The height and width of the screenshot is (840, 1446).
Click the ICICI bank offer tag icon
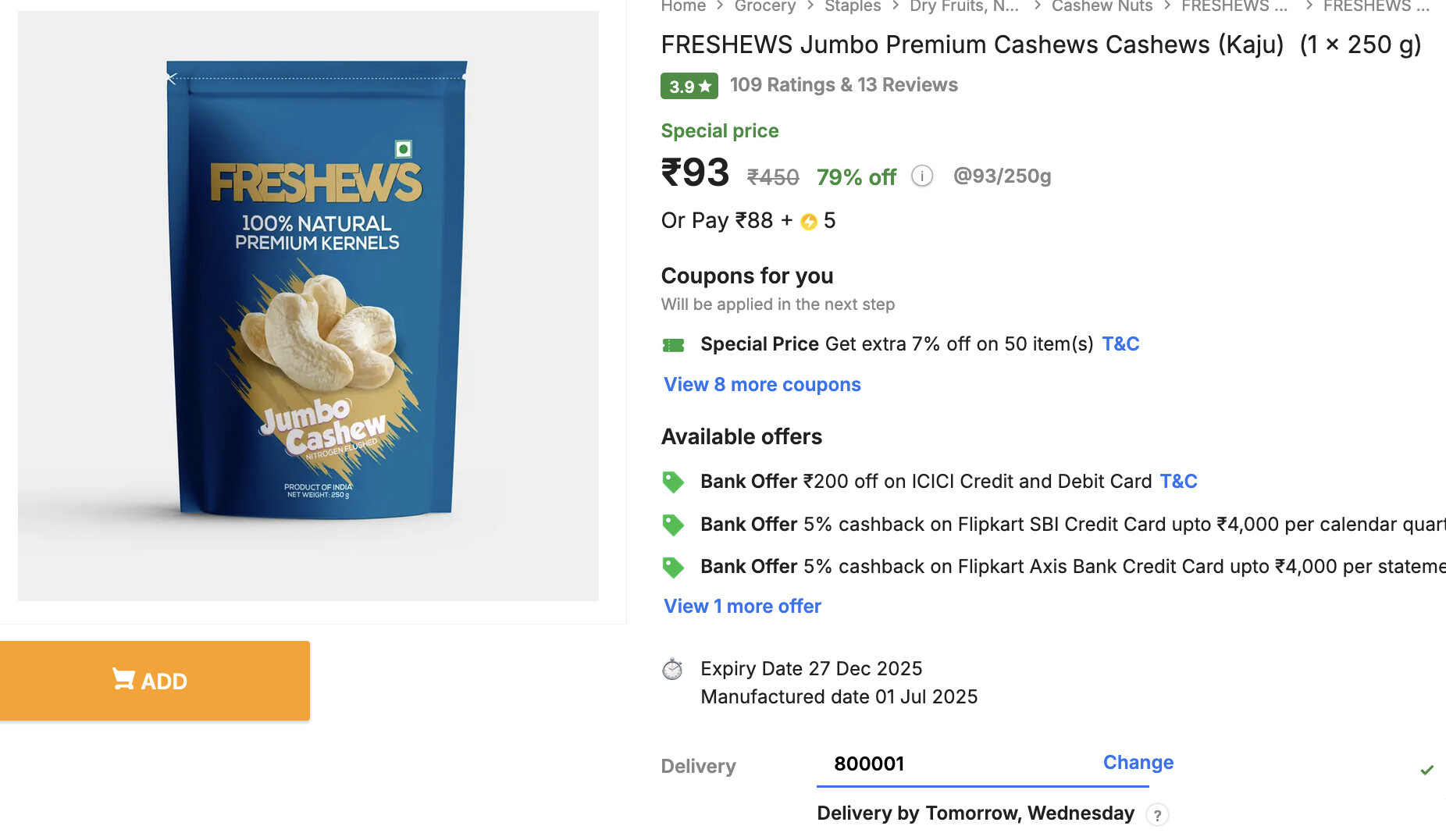(673, 482)
